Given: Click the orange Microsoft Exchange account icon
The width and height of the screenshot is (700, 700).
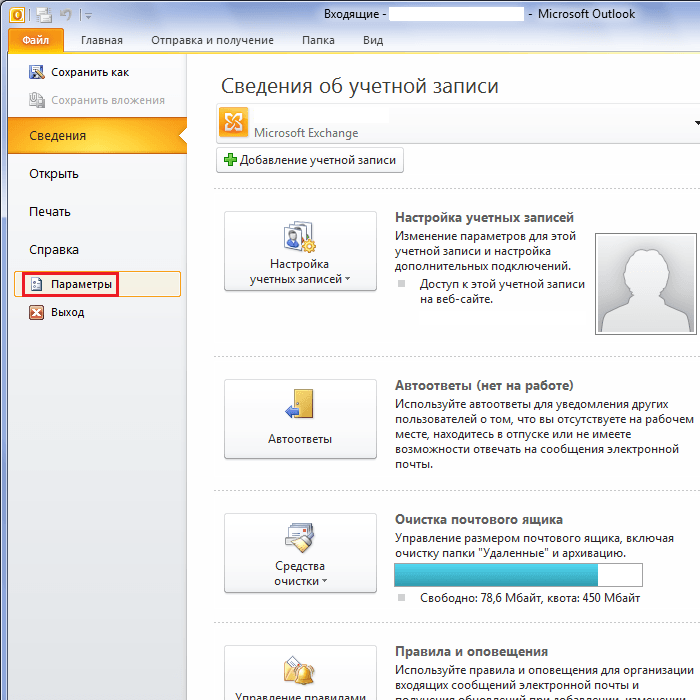Looking at the screenshot, I should (x=233, y=122).
